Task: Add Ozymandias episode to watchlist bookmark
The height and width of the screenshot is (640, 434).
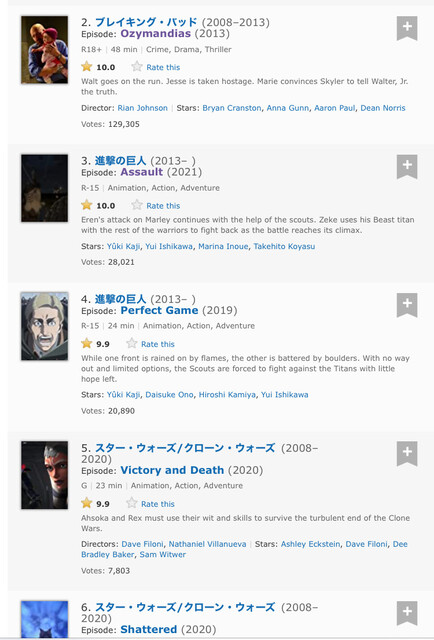Action: [407, 28]
